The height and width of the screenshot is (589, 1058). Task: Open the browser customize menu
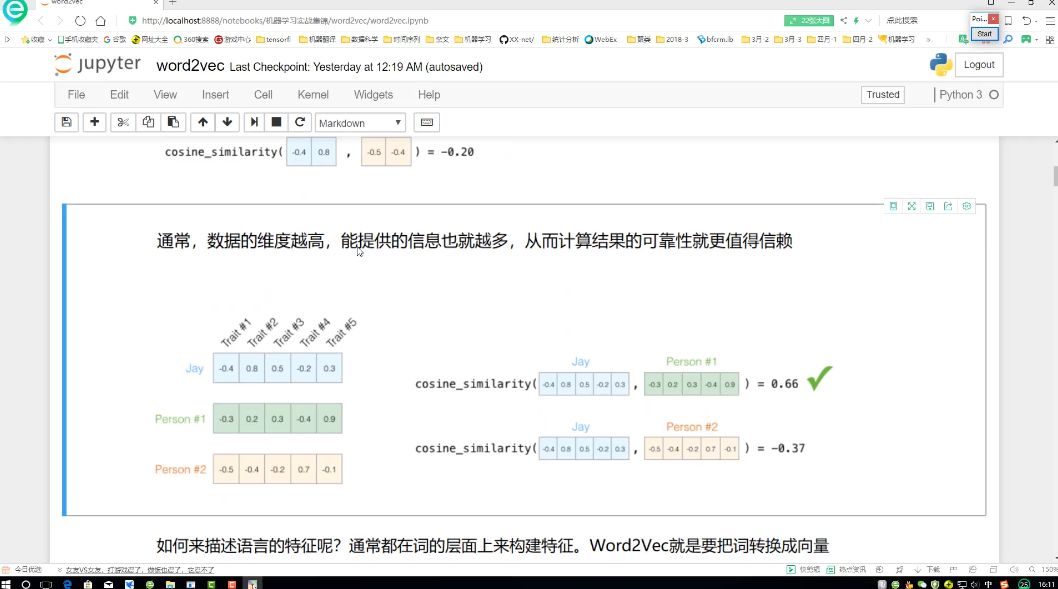tap(1048, 19)
